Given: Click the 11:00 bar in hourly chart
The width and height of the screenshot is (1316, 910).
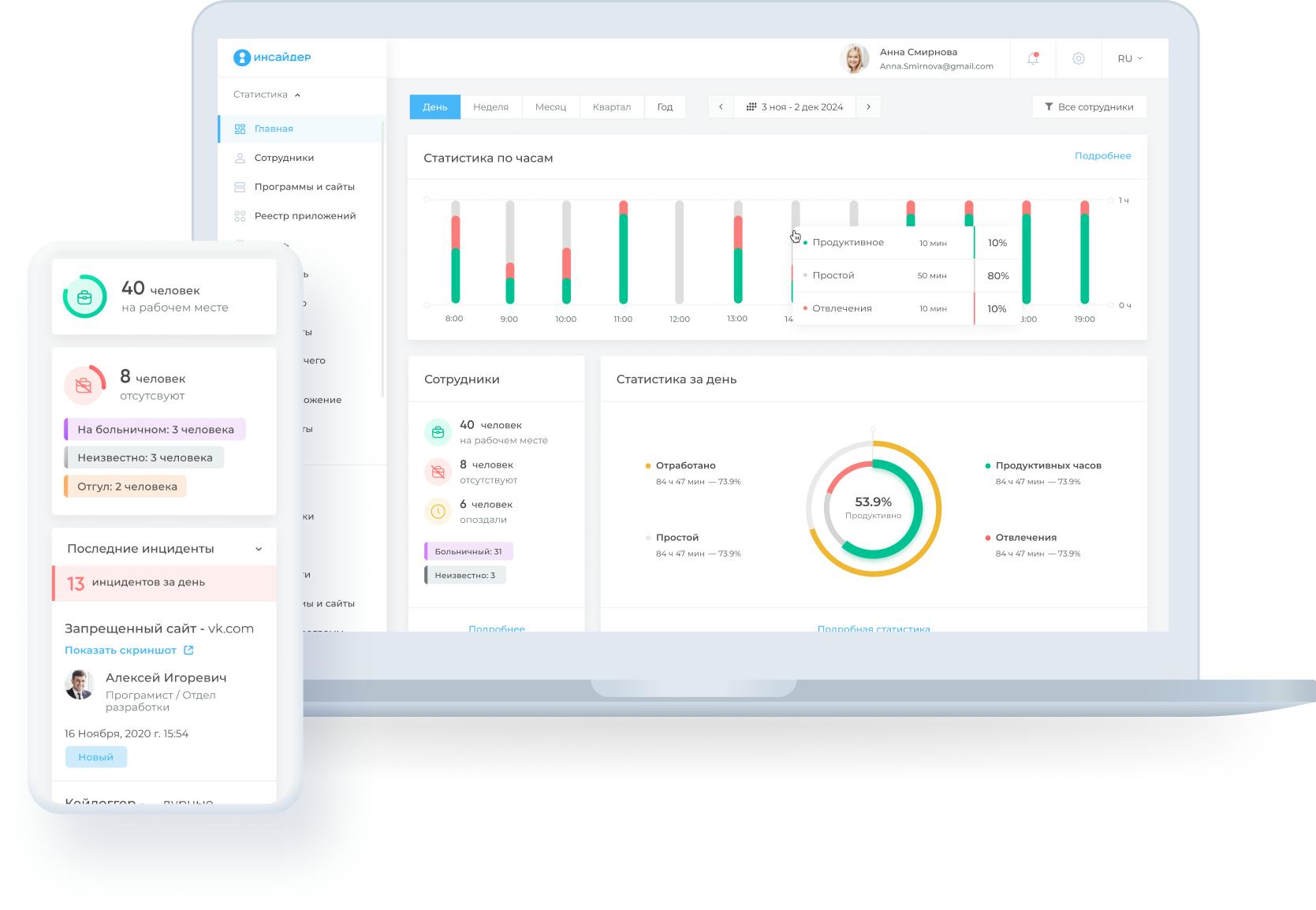Looking at the screenshot, I should coord(623,252).
